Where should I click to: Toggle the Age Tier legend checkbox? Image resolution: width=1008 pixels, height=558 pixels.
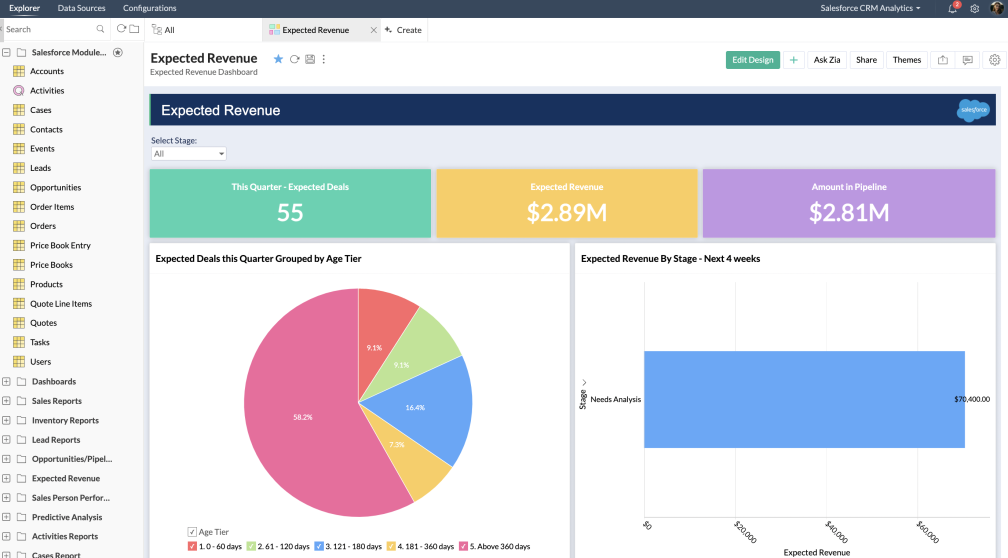click(192, 532)
